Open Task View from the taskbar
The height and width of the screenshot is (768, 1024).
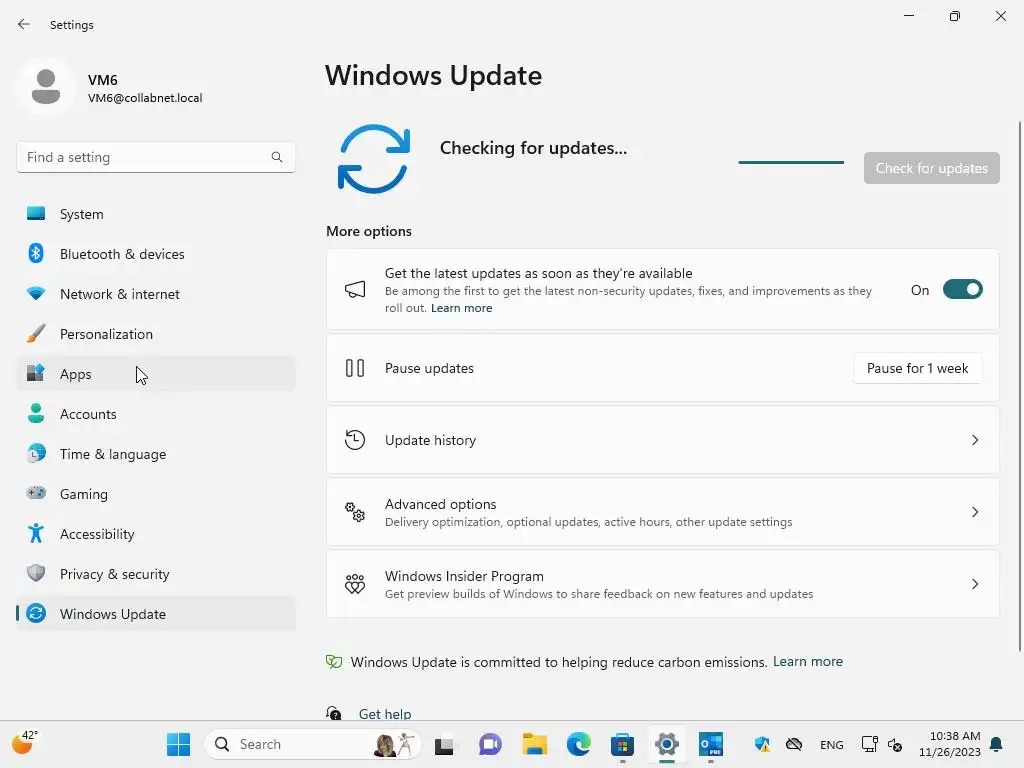click(444, 744)
